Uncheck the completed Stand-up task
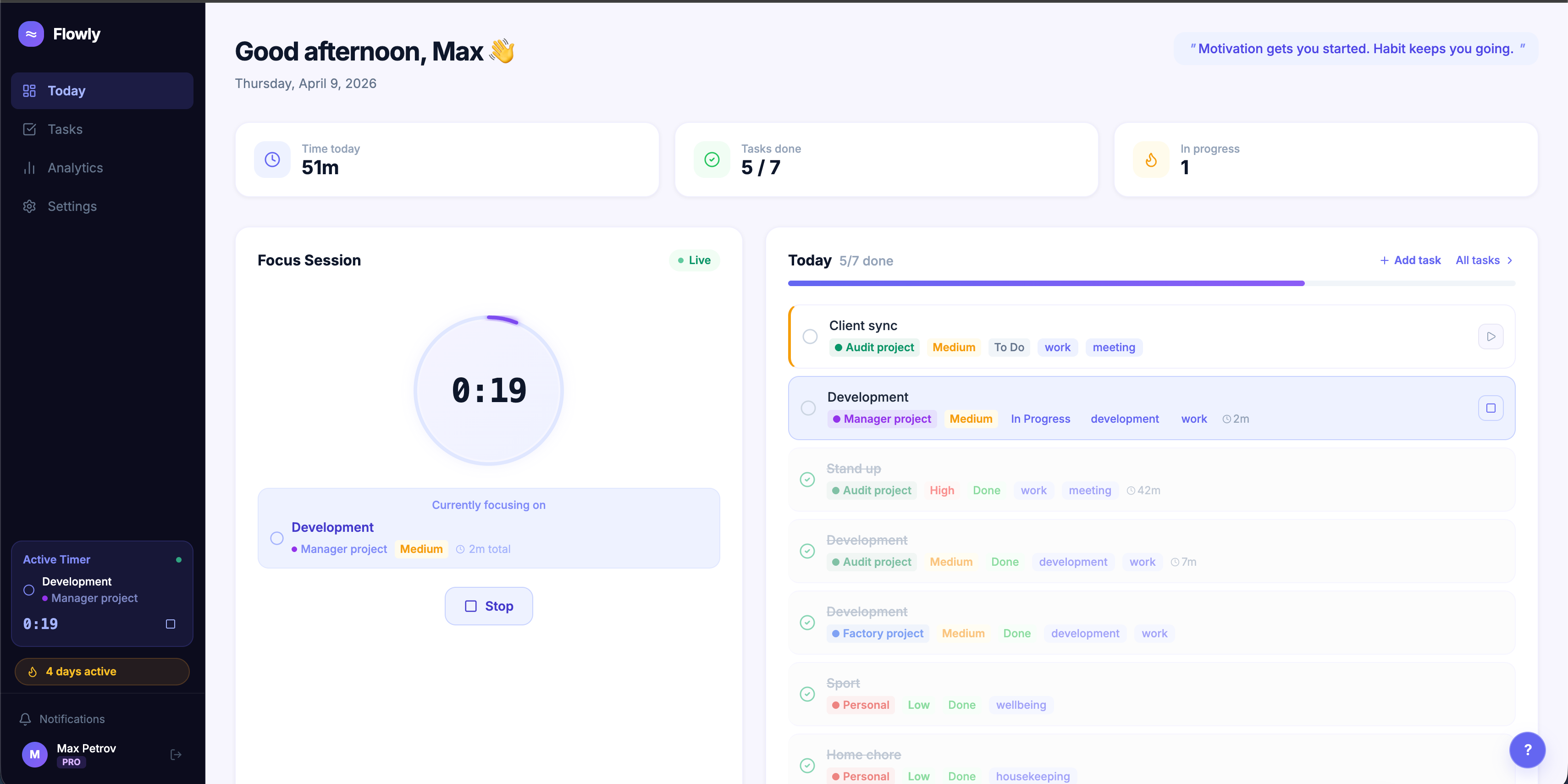This screenshot has height=784, width=1568. tap(807, 480)
